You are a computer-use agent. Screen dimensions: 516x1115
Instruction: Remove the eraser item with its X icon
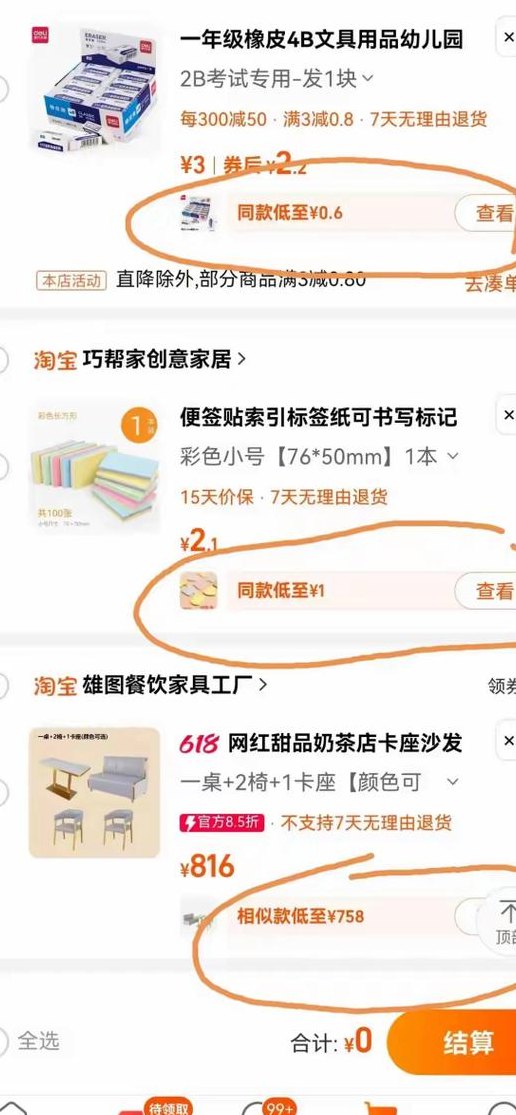[507, 39]
